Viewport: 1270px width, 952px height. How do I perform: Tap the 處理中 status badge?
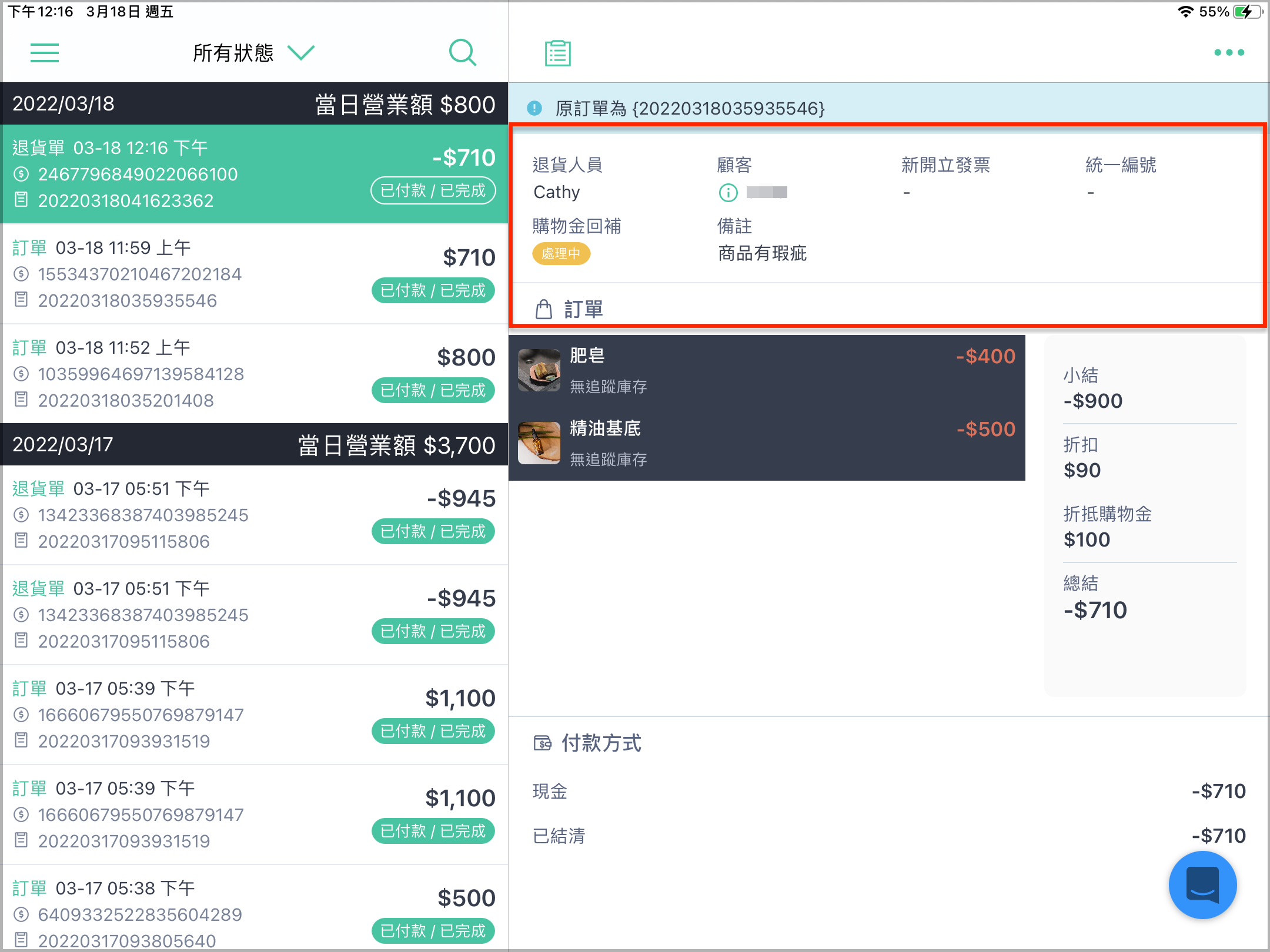click(562, 254)
